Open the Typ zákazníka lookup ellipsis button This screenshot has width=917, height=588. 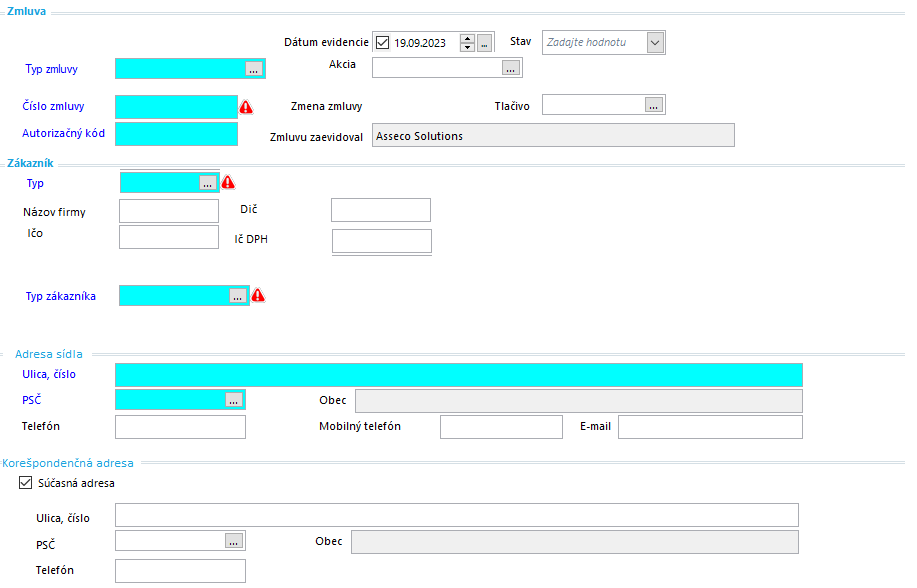[x=237, y=296]
